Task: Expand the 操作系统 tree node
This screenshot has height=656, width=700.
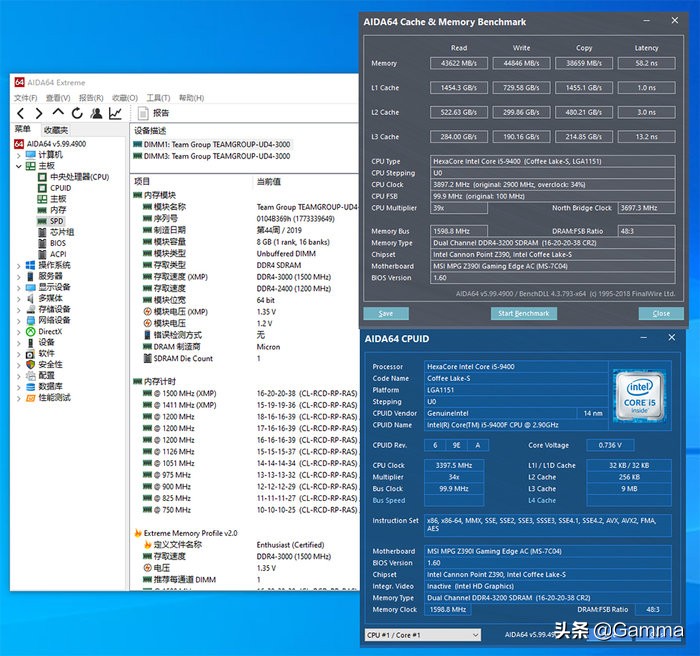Action: coord(18,264)
